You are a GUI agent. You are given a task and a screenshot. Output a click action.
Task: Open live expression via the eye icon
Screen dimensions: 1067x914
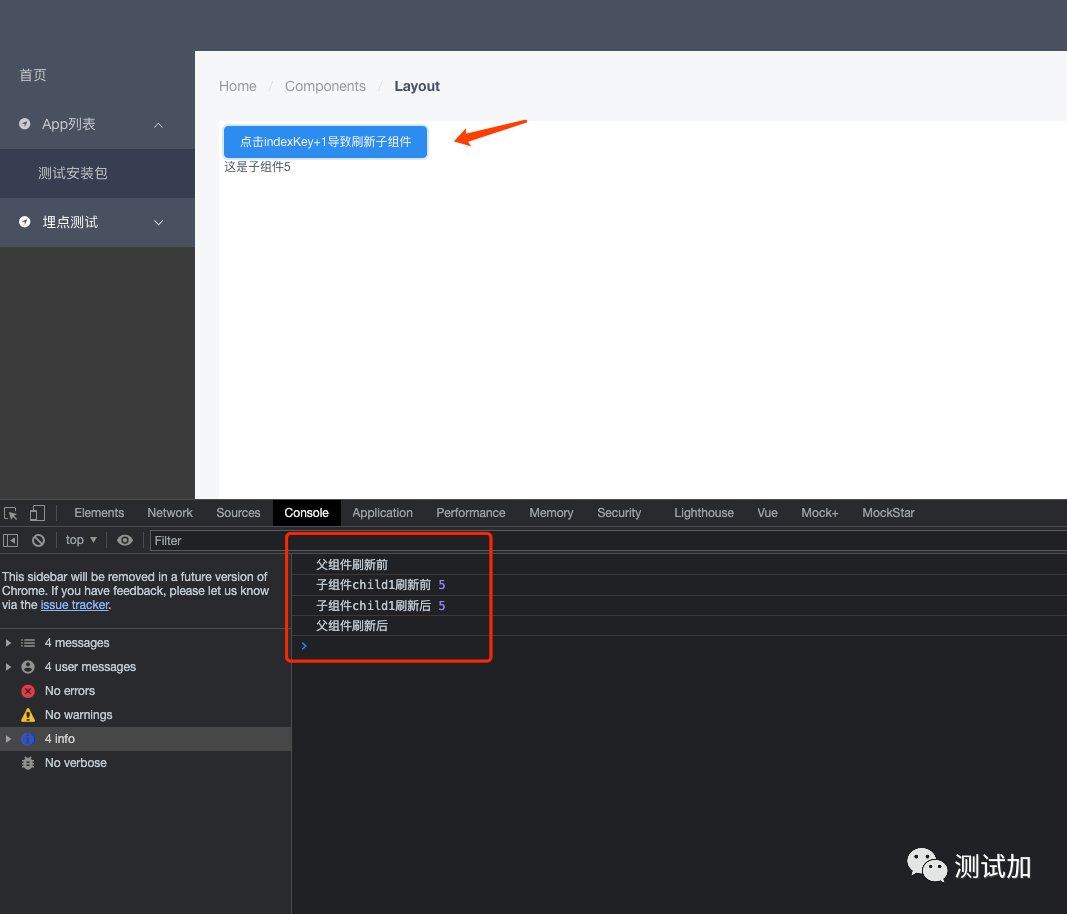125,540
